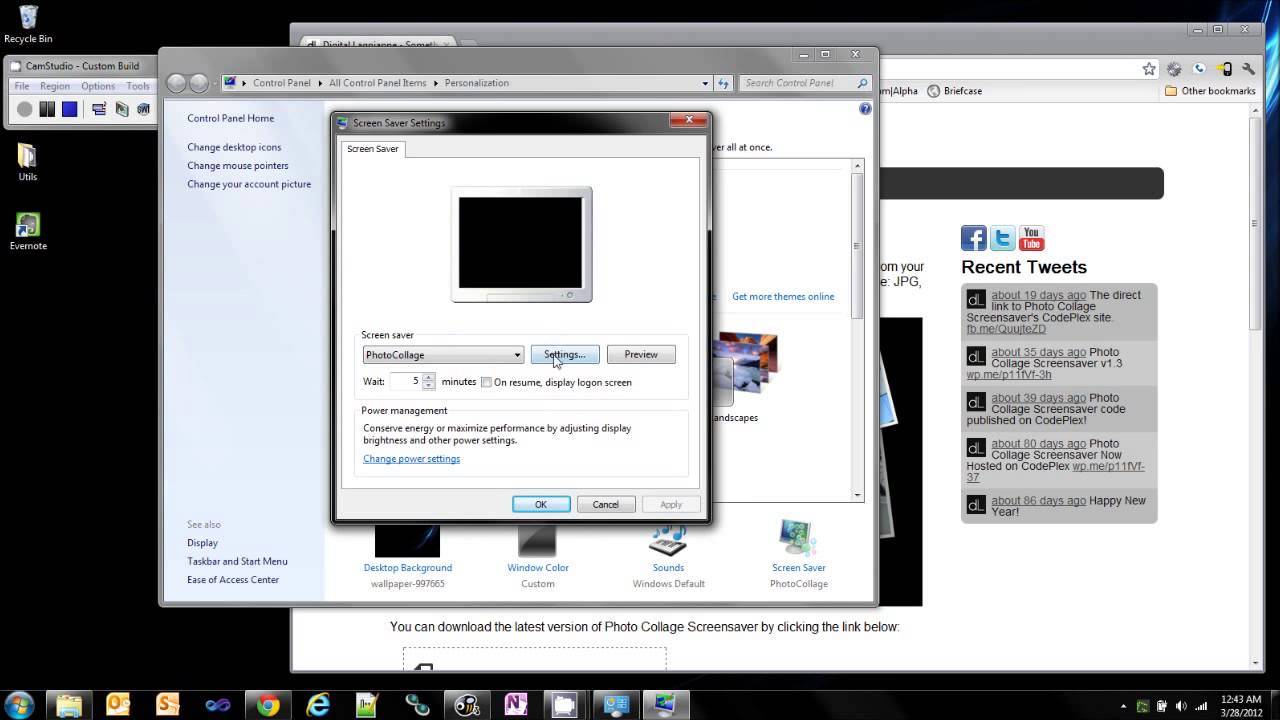This screenshot has width=1280, height=720.
Task: Click the Explorer back arrow button
Action: point(177,83)
